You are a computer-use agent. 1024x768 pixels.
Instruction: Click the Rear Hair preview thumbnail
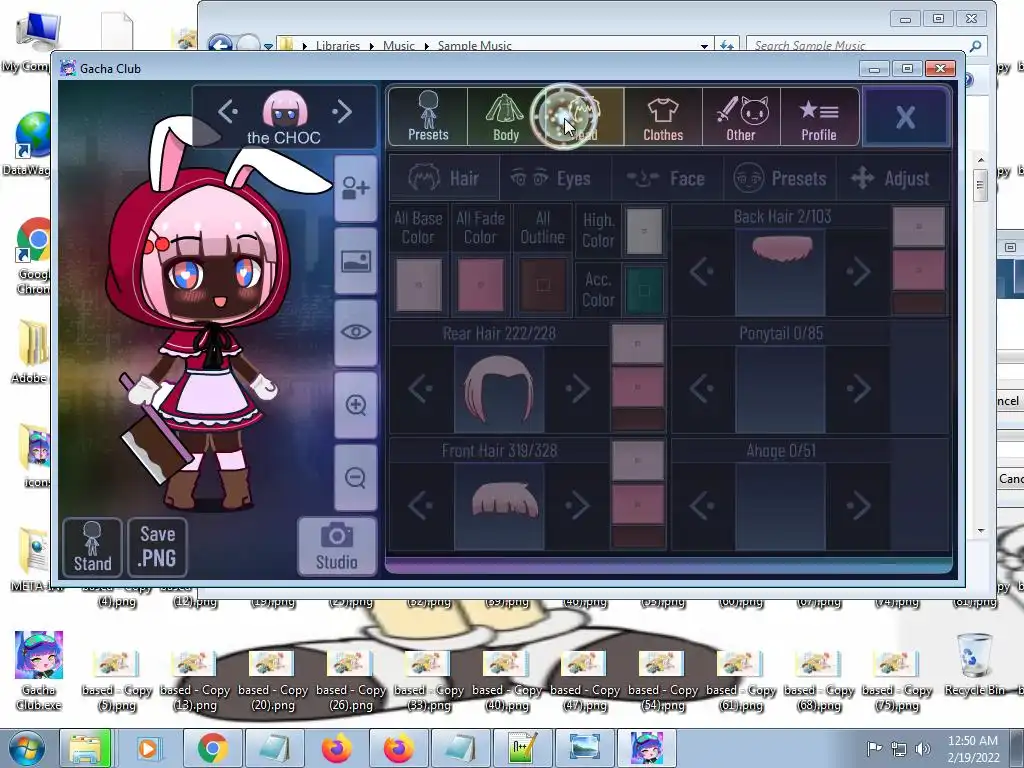(499, 389)
